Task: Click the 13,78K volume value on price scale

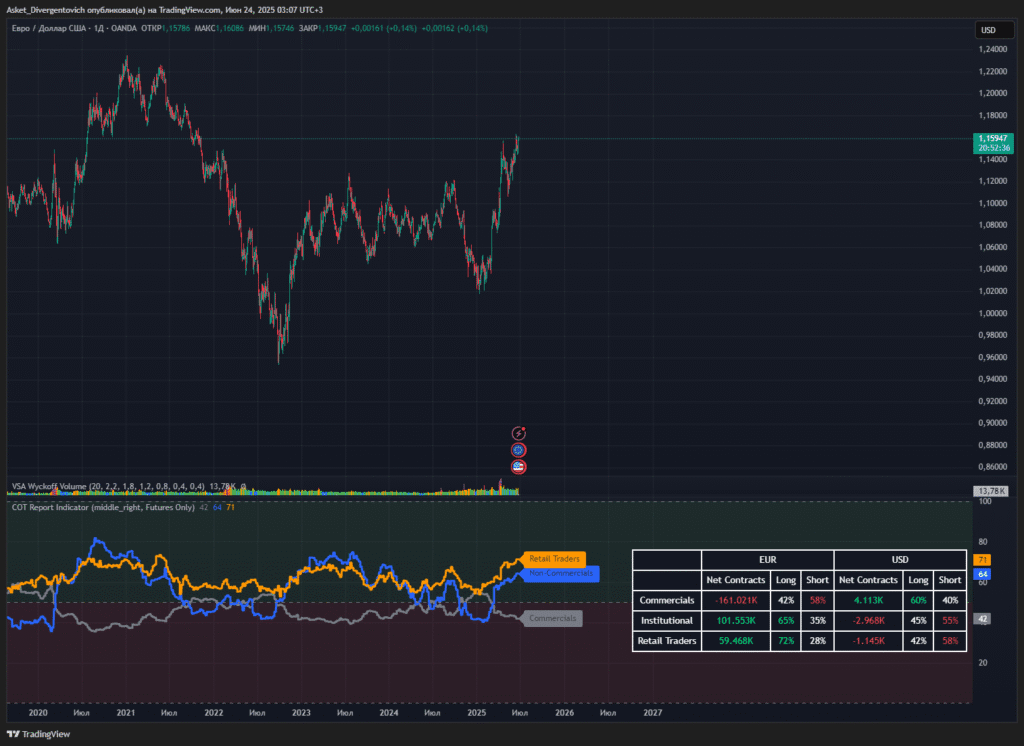Action: (993, 491)
